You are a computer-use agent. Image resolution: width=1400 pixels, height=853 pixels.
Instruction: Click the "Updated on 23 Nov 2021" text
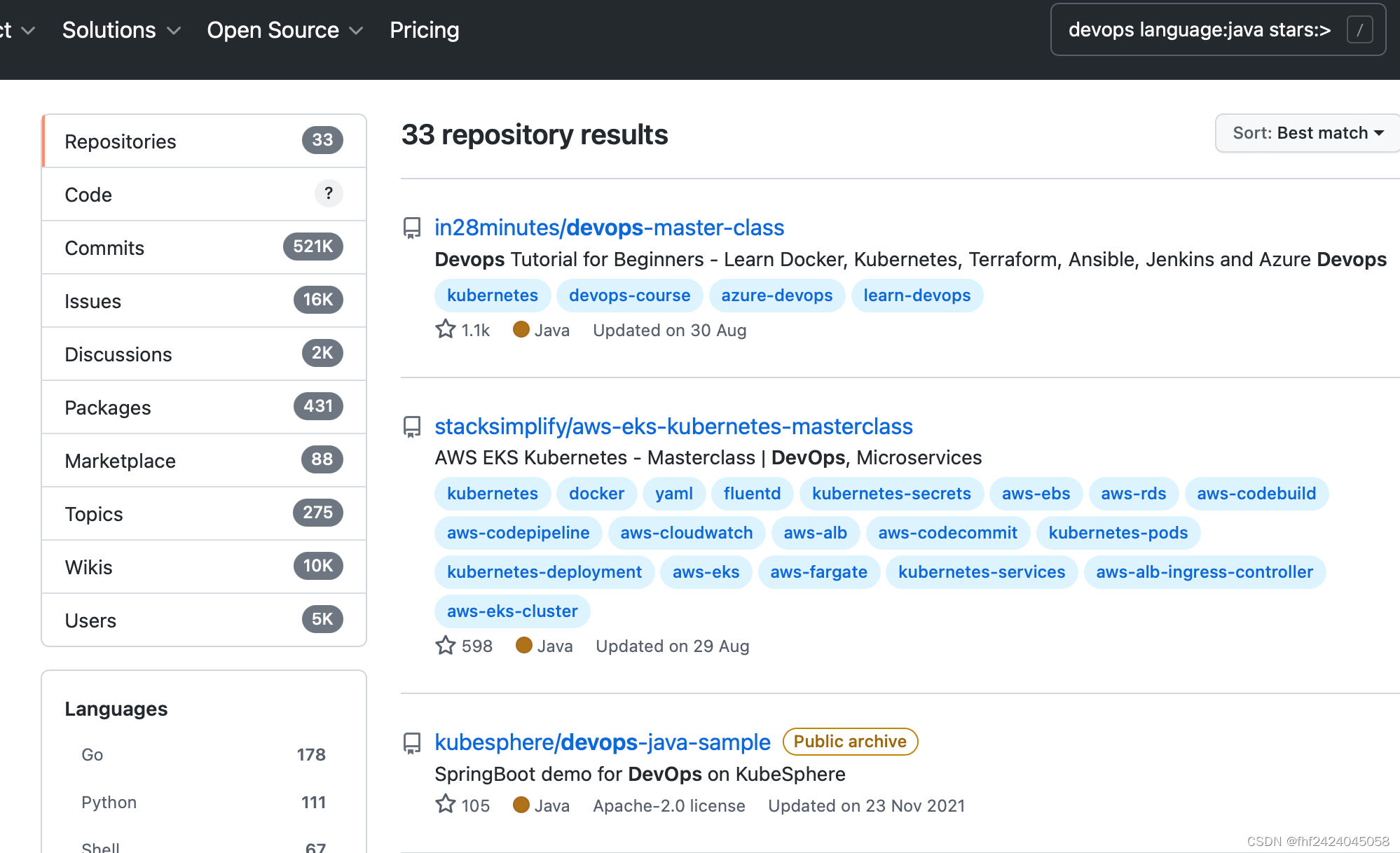[x=866, y=805]
